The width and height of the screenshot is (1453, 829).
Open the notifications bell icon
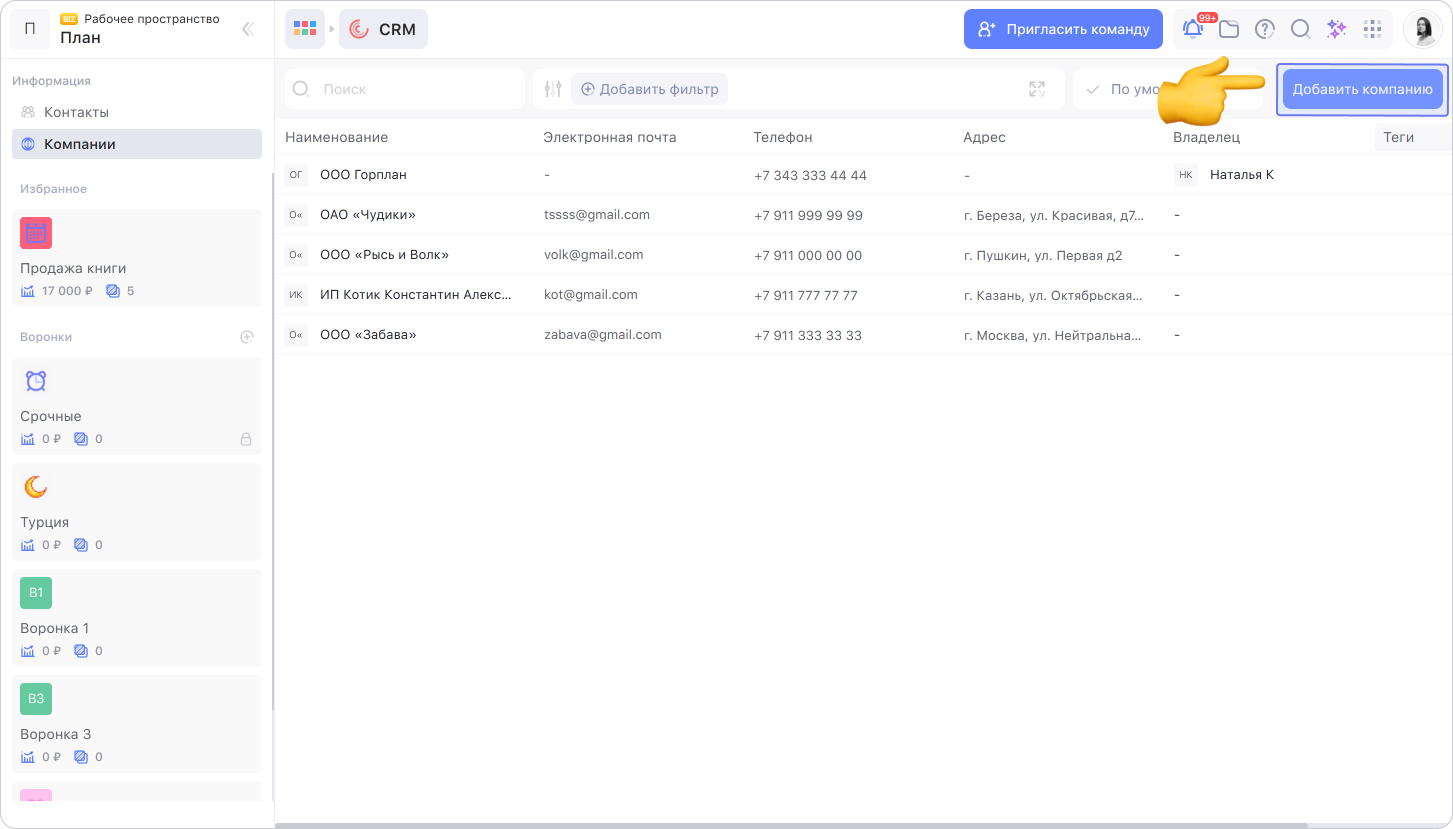(x=1192, y=29)
